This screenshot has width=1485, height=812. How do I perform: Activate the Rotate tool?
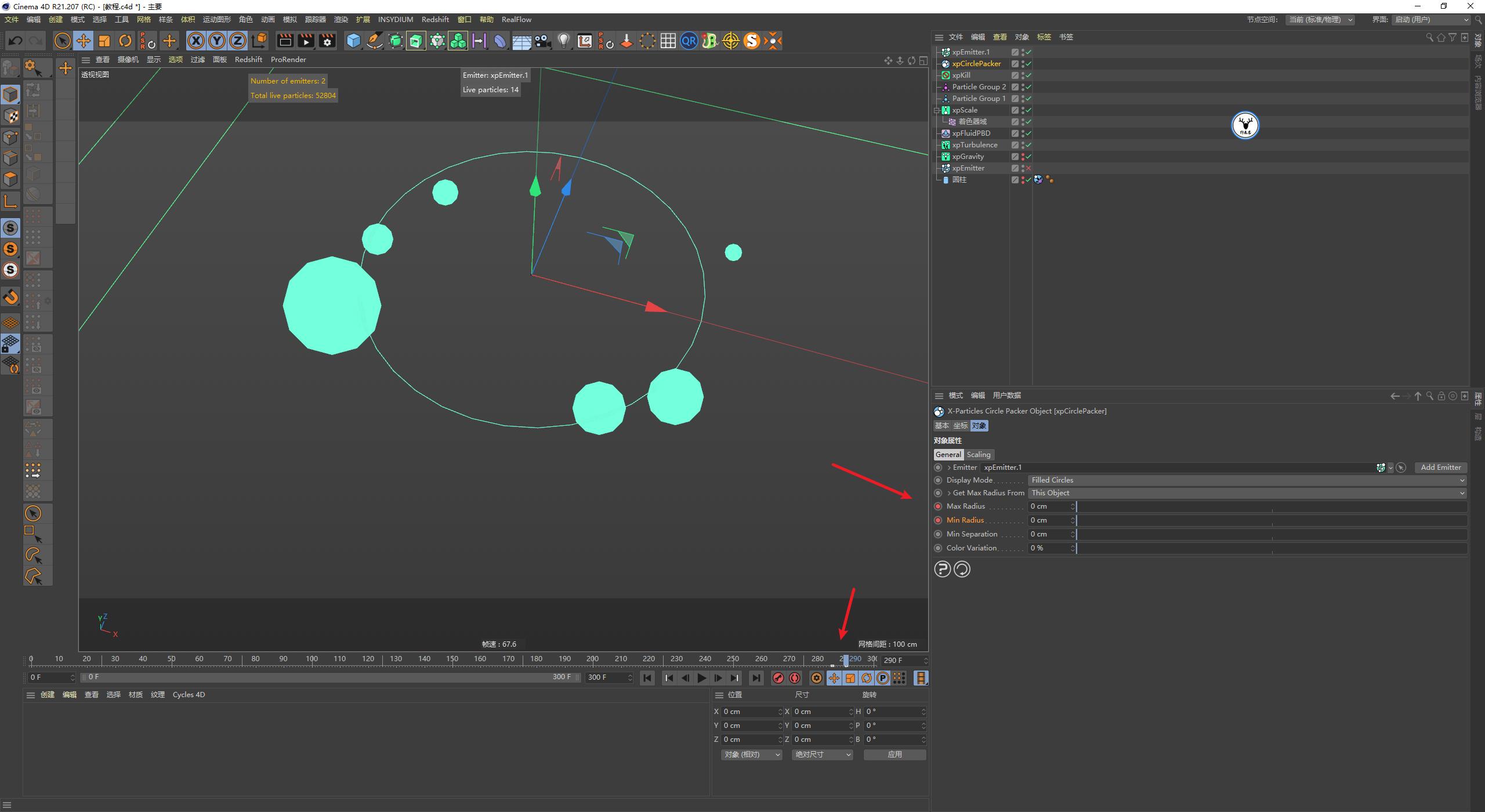(125, 41)
